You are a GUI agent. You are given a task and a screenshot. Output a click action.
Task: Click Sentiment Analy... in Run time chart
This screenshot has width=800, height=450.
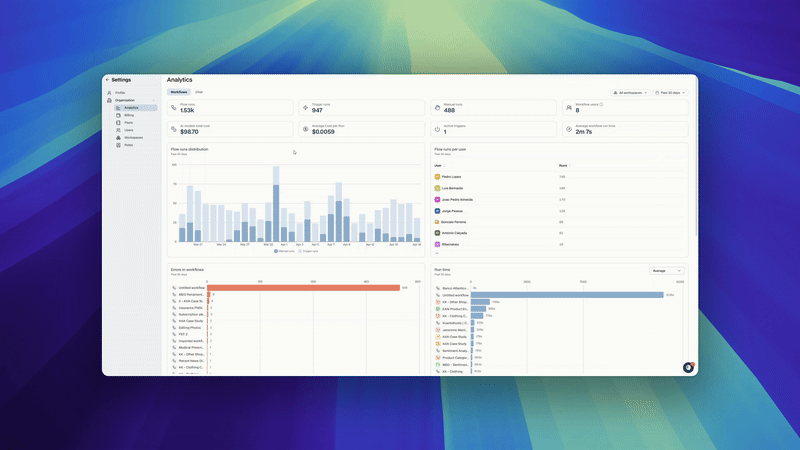click(x=455, y=351)
